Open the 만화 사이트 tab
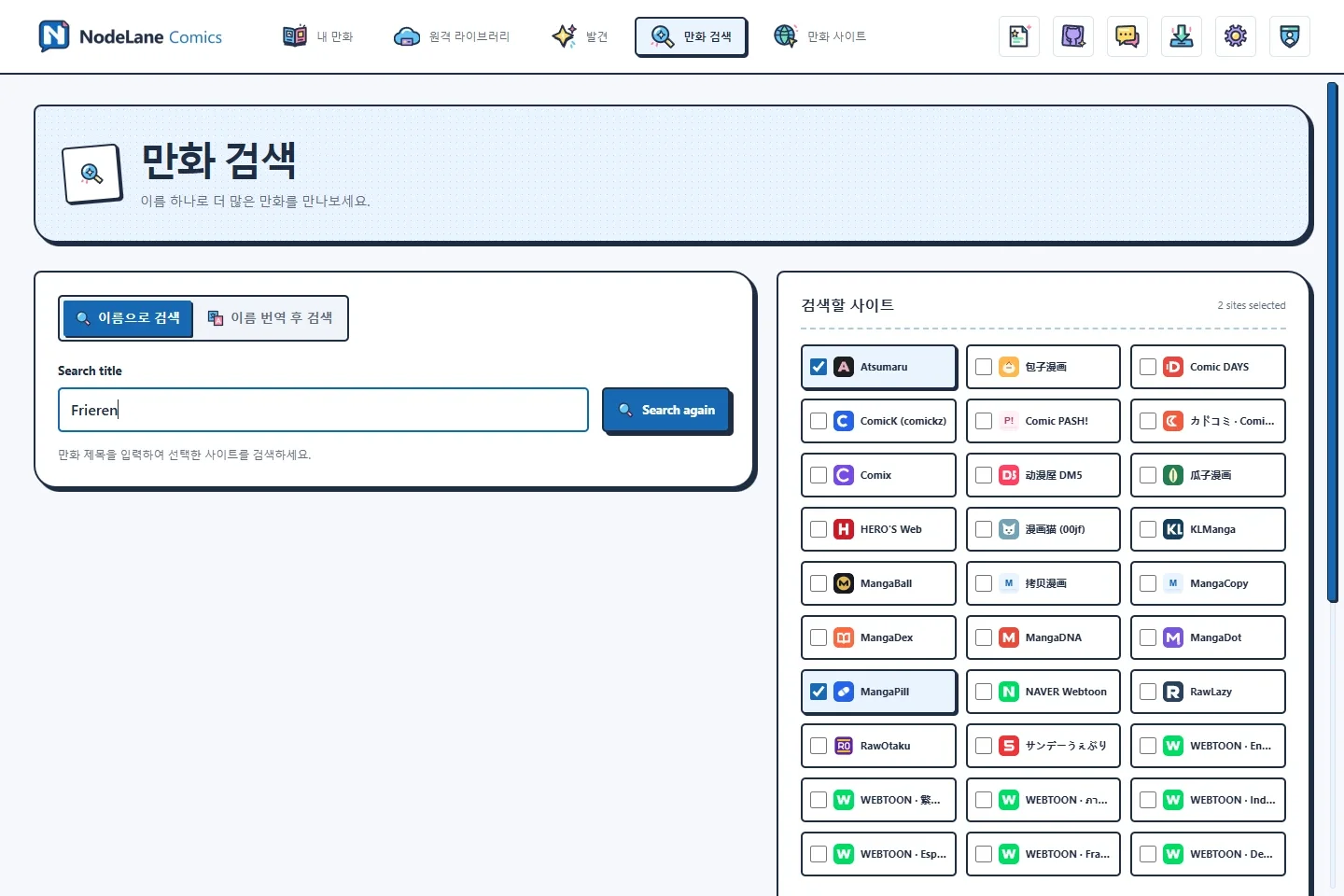The width and height of the screenshot is (1344, 896). click(x=820, y=36)
